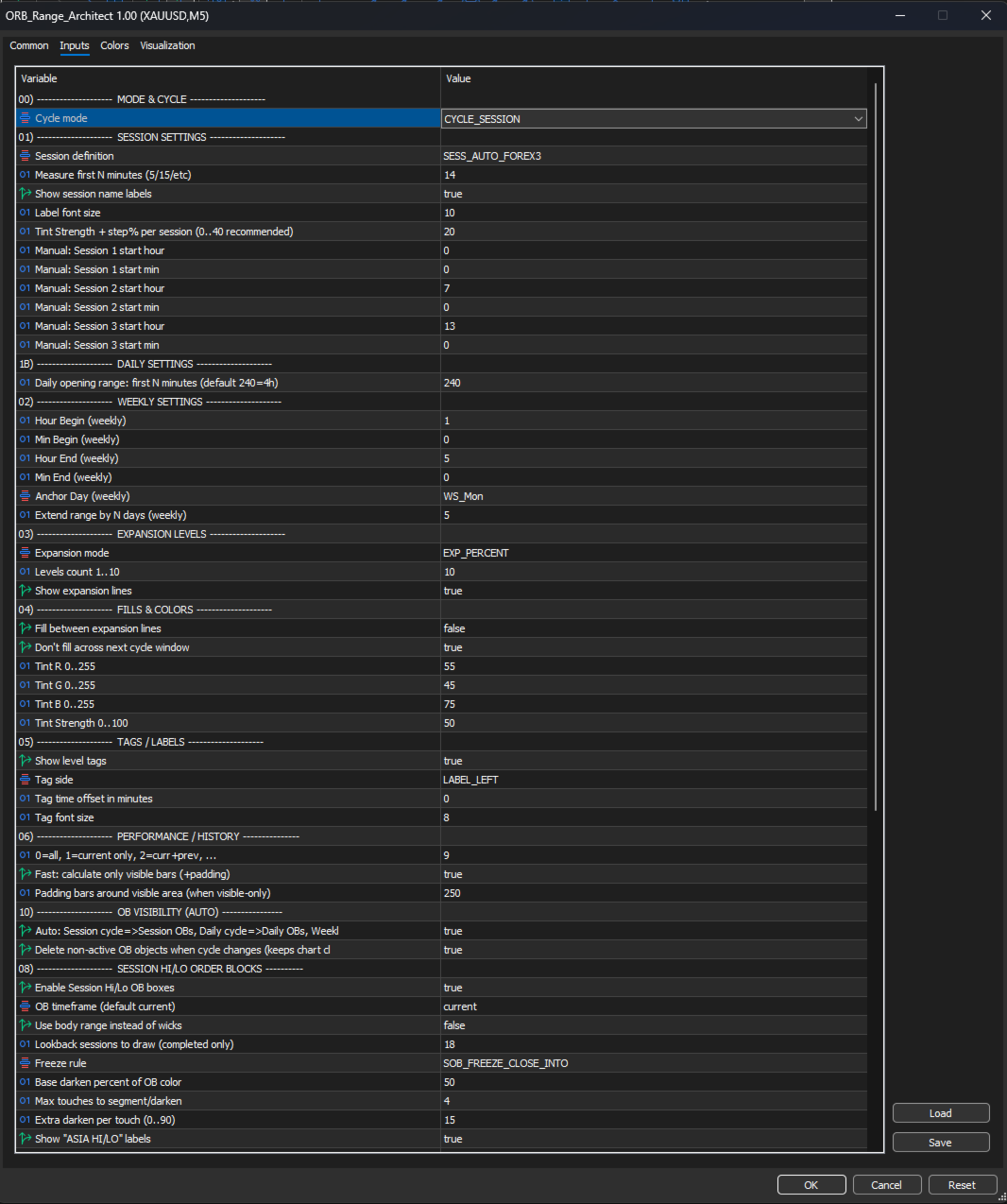Click integer icon beside Extend range by N days
1007x1204 pixels.
(x=26, y=515)
